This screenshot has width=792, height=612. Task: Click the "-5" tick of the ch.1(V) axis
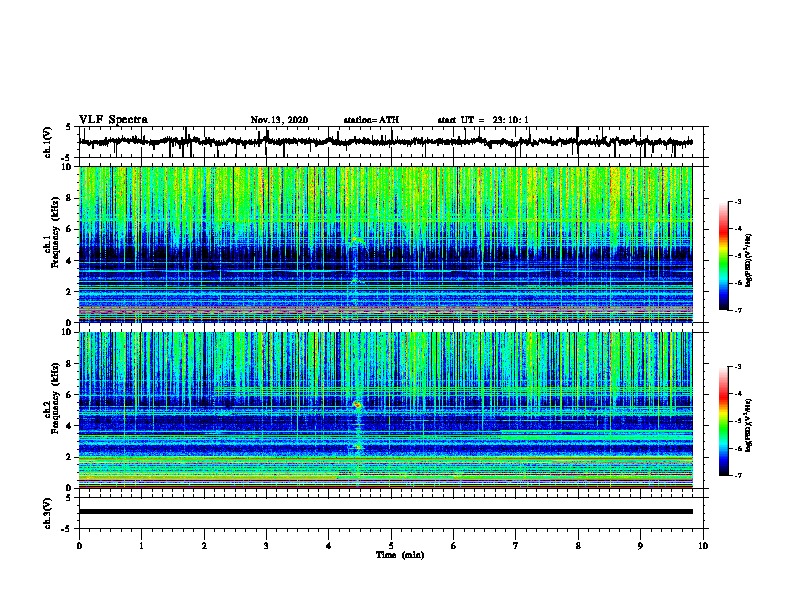click(x=68, y=158)
